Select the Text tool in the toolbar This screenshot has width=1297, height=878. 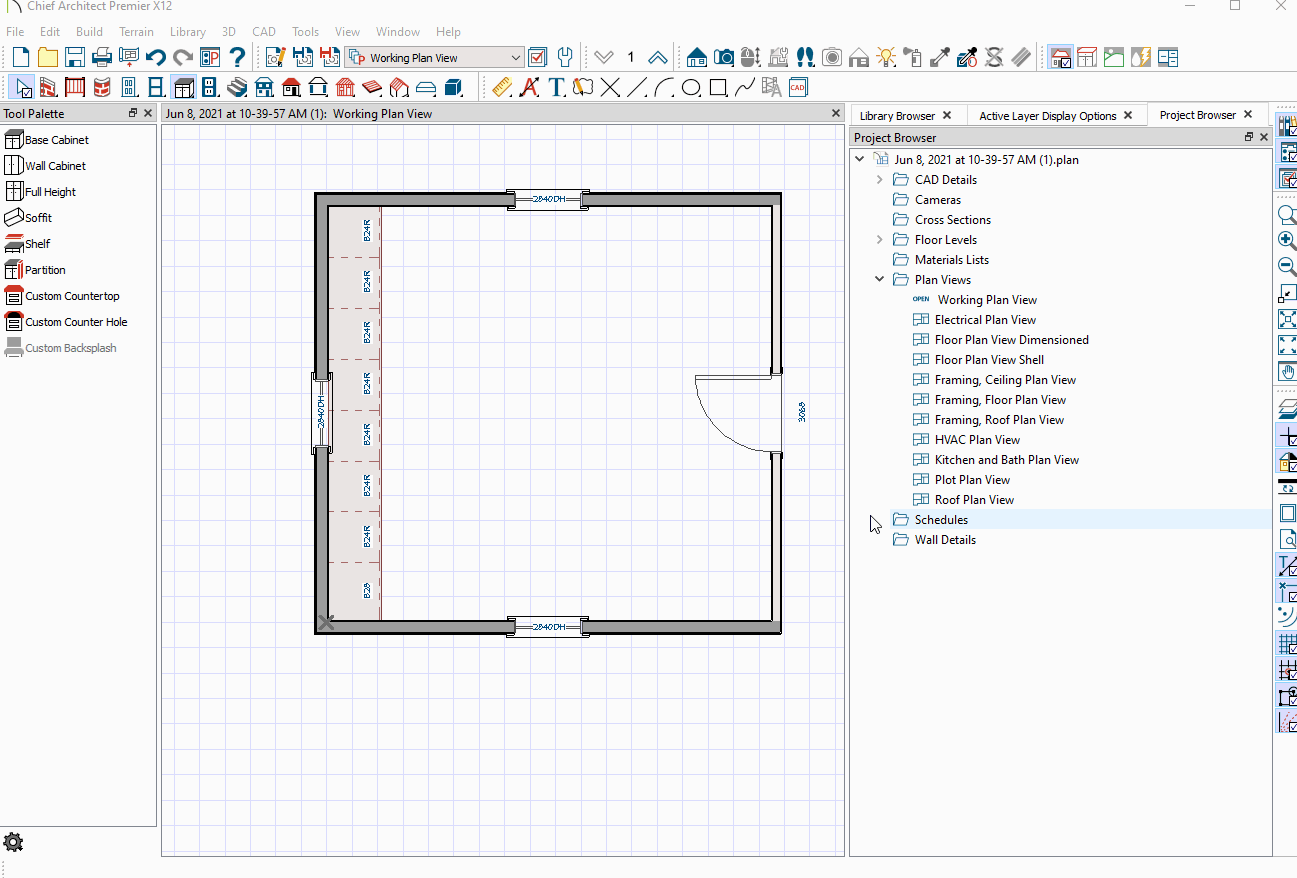click(557, 88)
